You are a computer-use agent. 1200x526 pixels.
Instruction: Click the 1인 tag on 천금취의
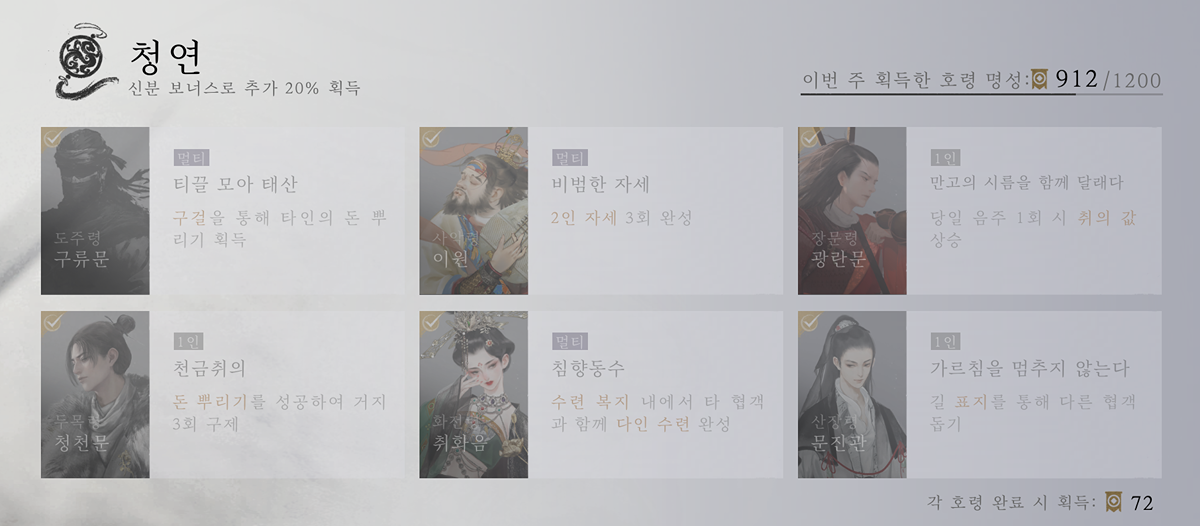189,341
